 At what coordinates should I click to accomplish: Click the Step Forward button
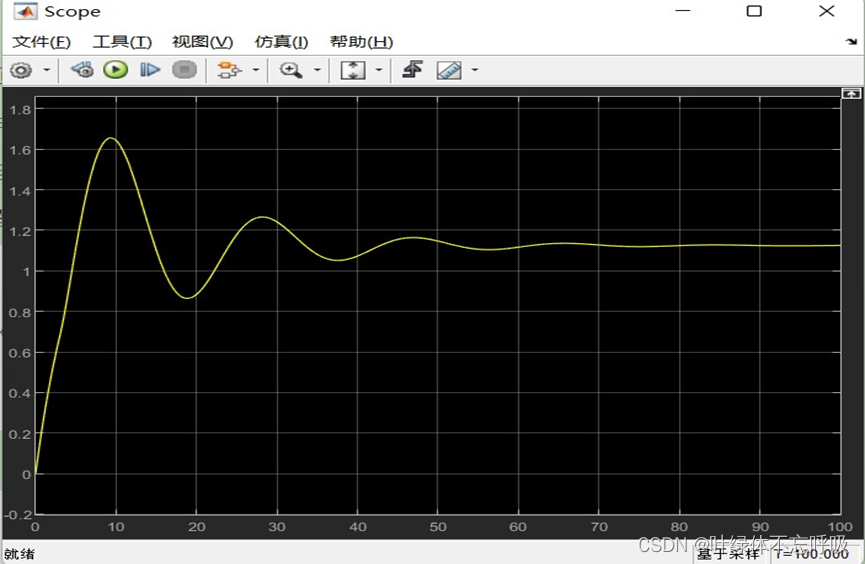(x=149, y=70)
